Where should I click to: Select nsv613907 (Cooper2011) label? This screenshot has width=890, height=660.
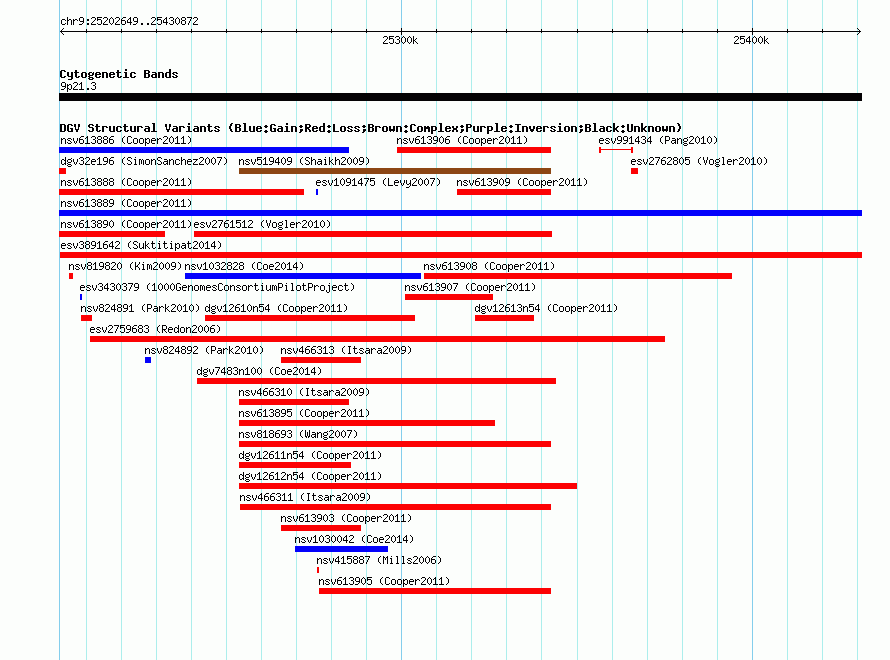[470, 287]
